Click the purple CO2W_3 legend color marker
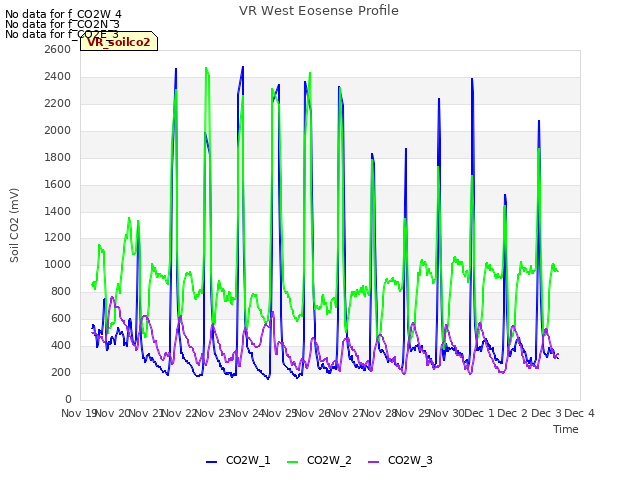 (x=373, y=462)
